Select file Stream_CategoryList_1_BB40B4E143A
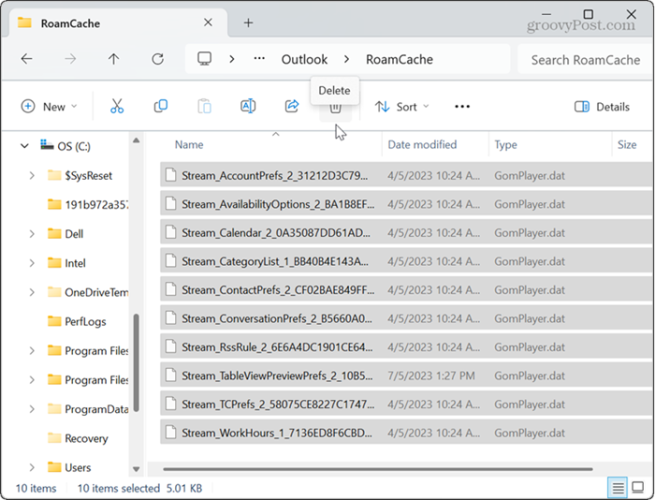This screenshot has height=500, width=655. coord(406,261)
